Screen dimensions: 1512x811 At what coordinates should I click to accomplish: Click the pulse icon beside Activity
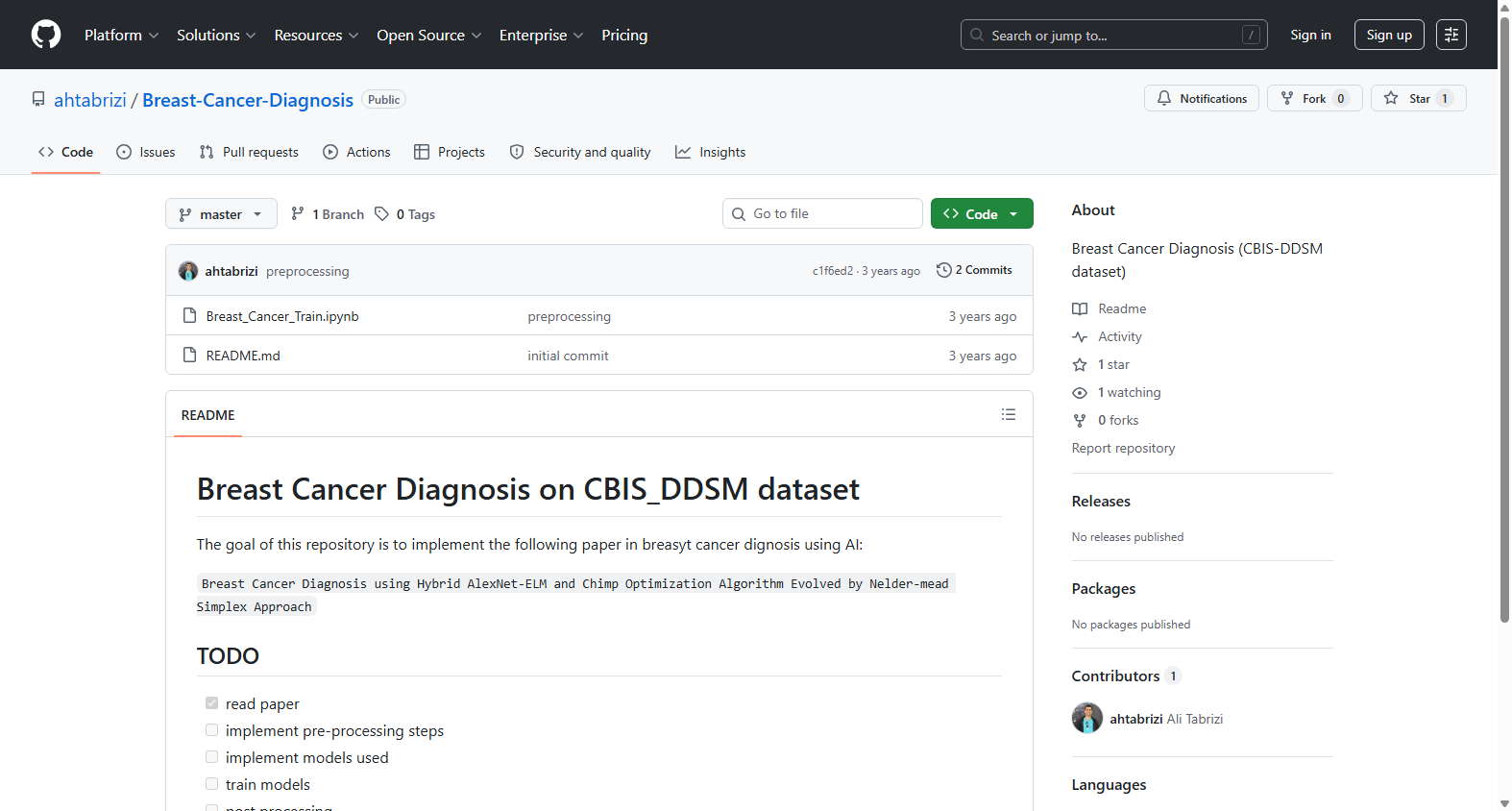pos(1080,336)
